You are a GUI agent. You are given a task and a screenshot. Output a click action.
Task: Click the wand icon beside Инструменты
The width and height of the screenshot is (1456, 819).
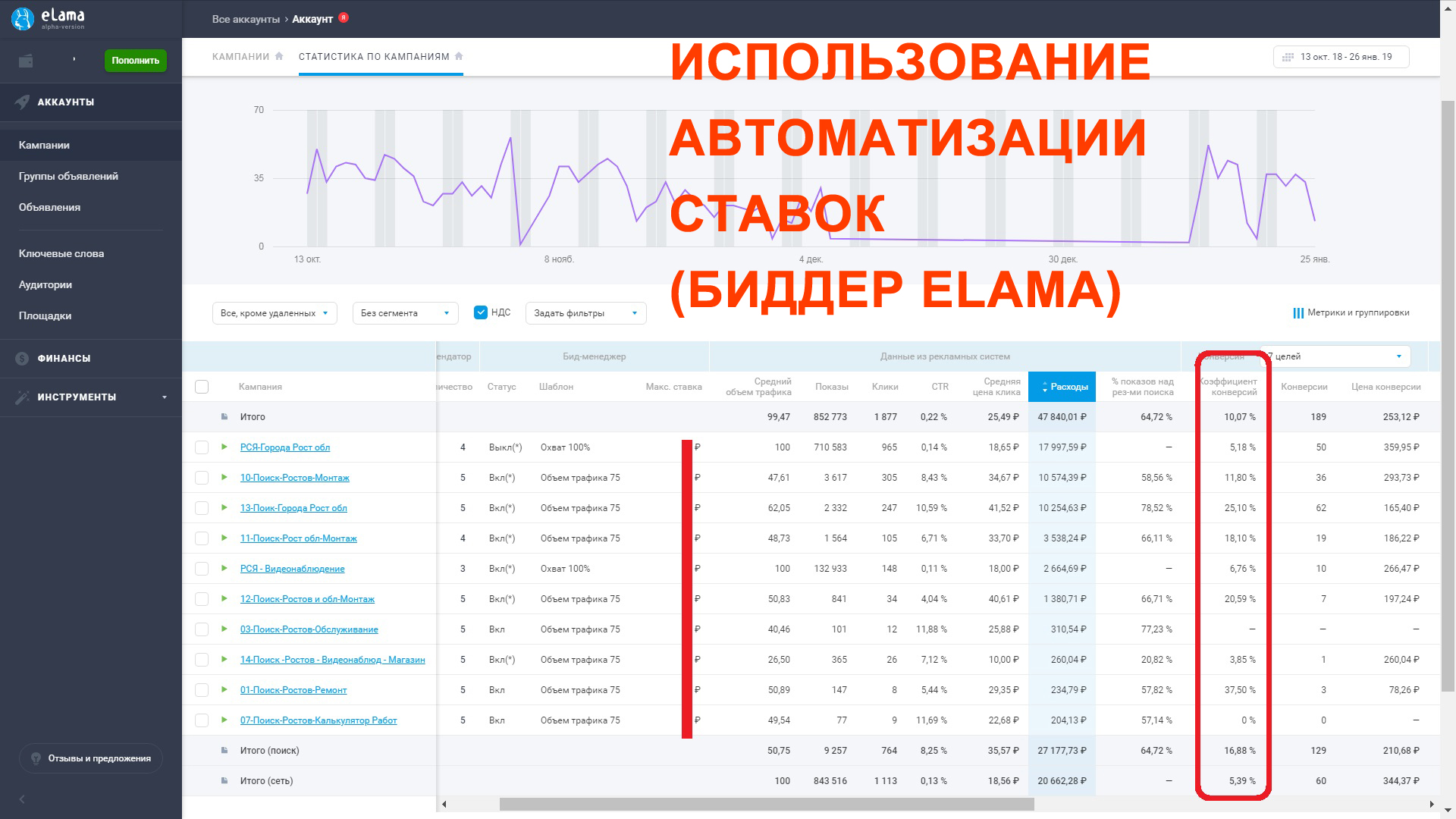click(x=22, y=397)
